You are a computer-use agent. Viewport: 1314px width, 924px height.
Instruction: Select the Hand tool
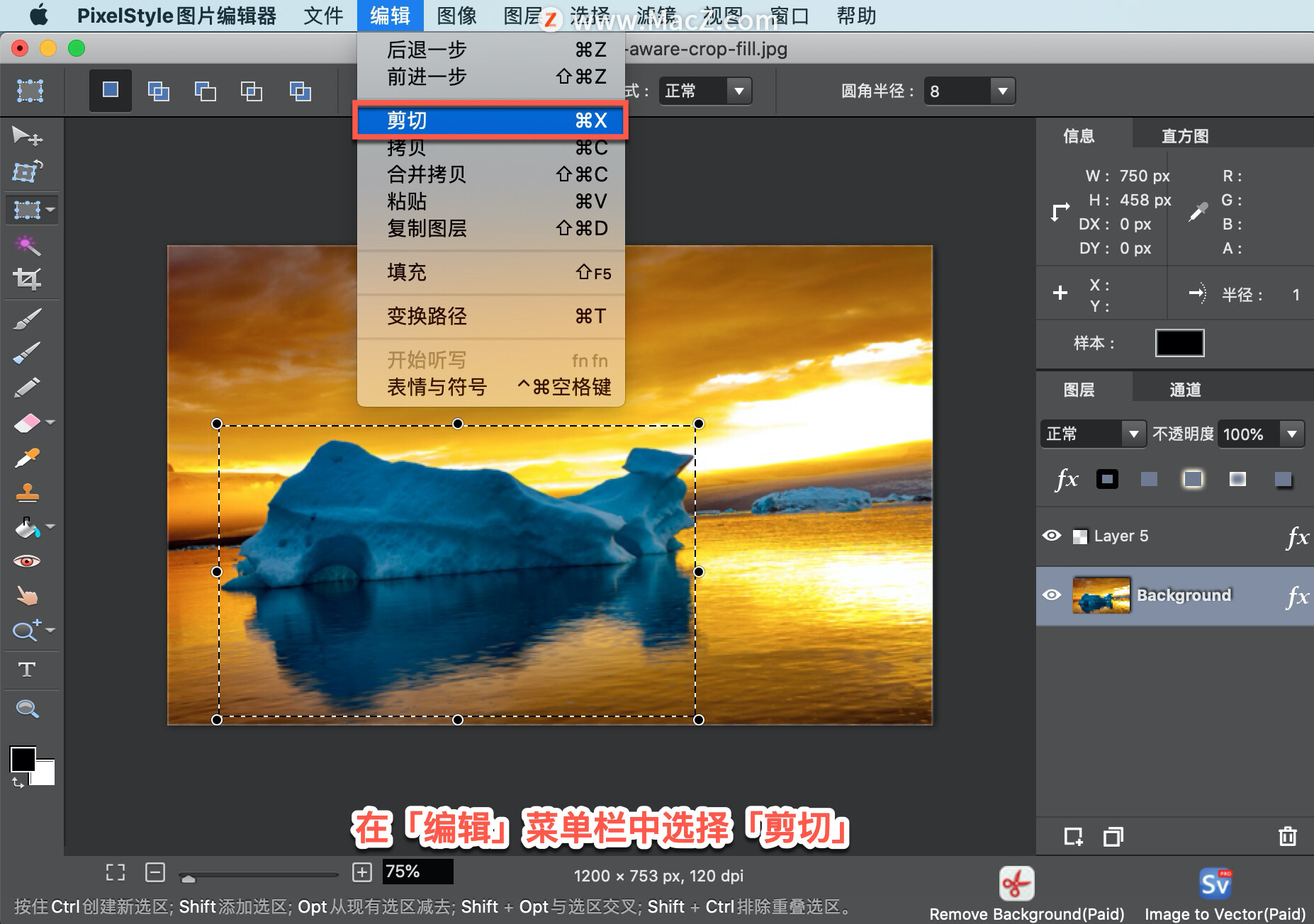tap(27, 596)
